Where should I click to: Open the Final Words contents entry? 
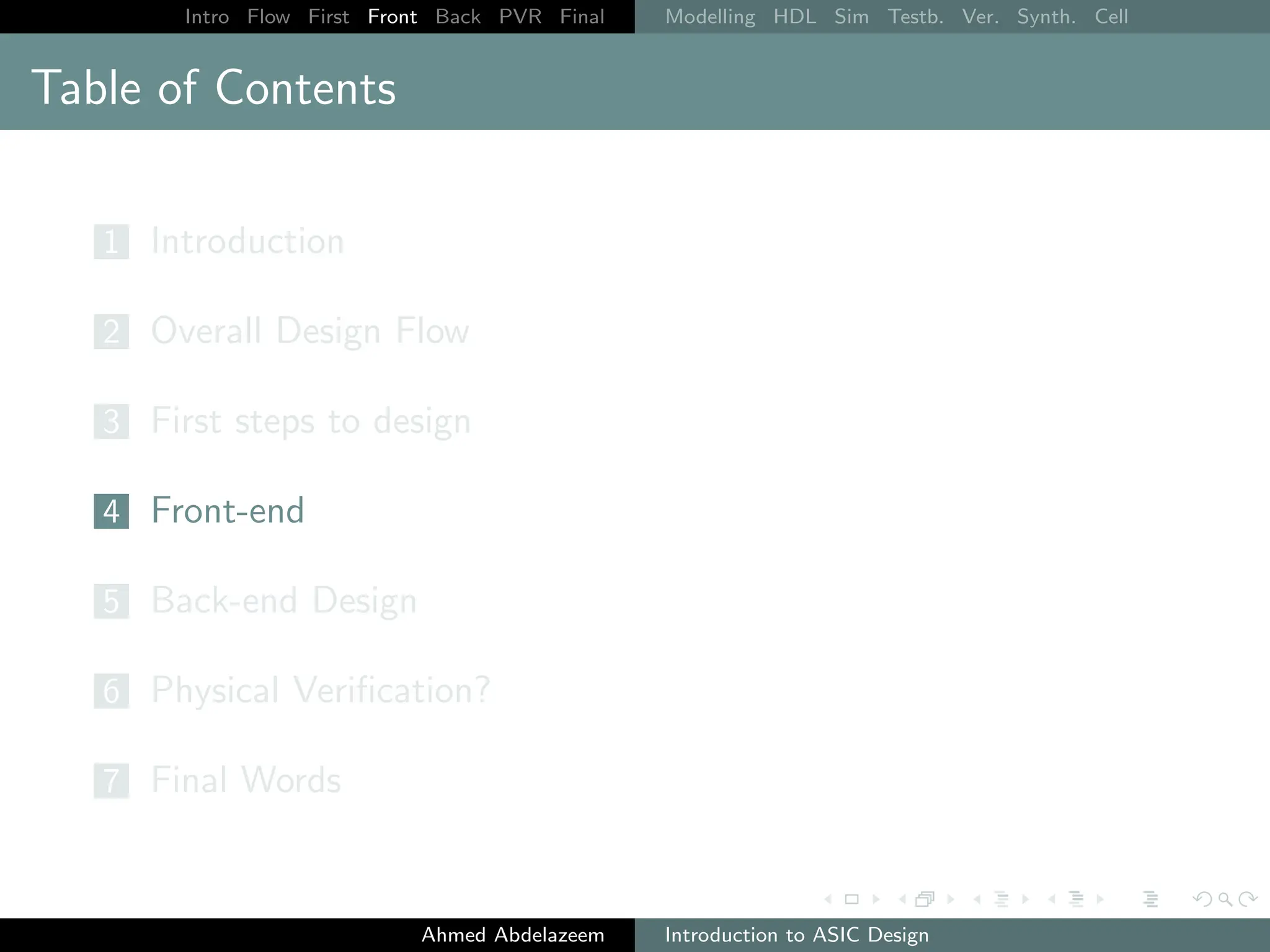pyautogui.click(x=246, y=780)
